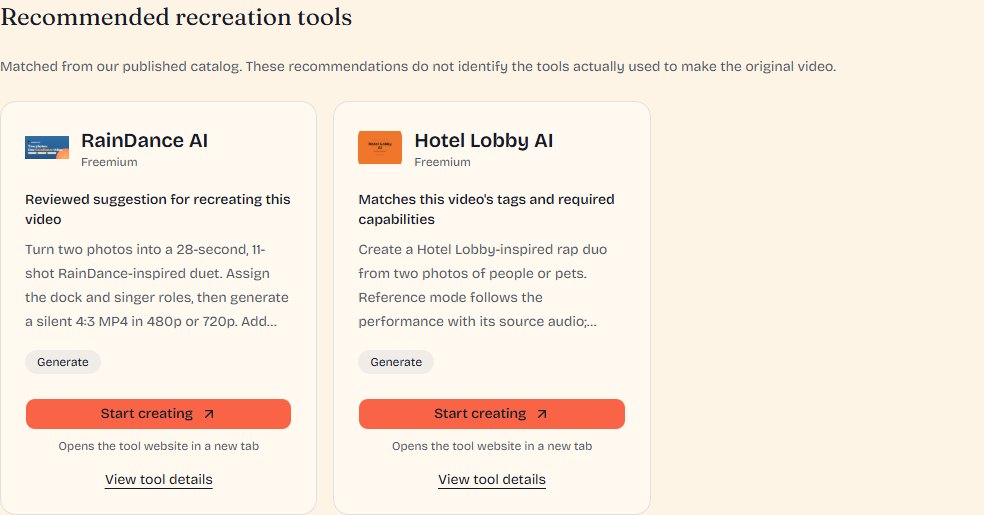984x515 pixels.
Task: Click the 'Matched from our published catalog' notice
Action: [x=418, y=66]
